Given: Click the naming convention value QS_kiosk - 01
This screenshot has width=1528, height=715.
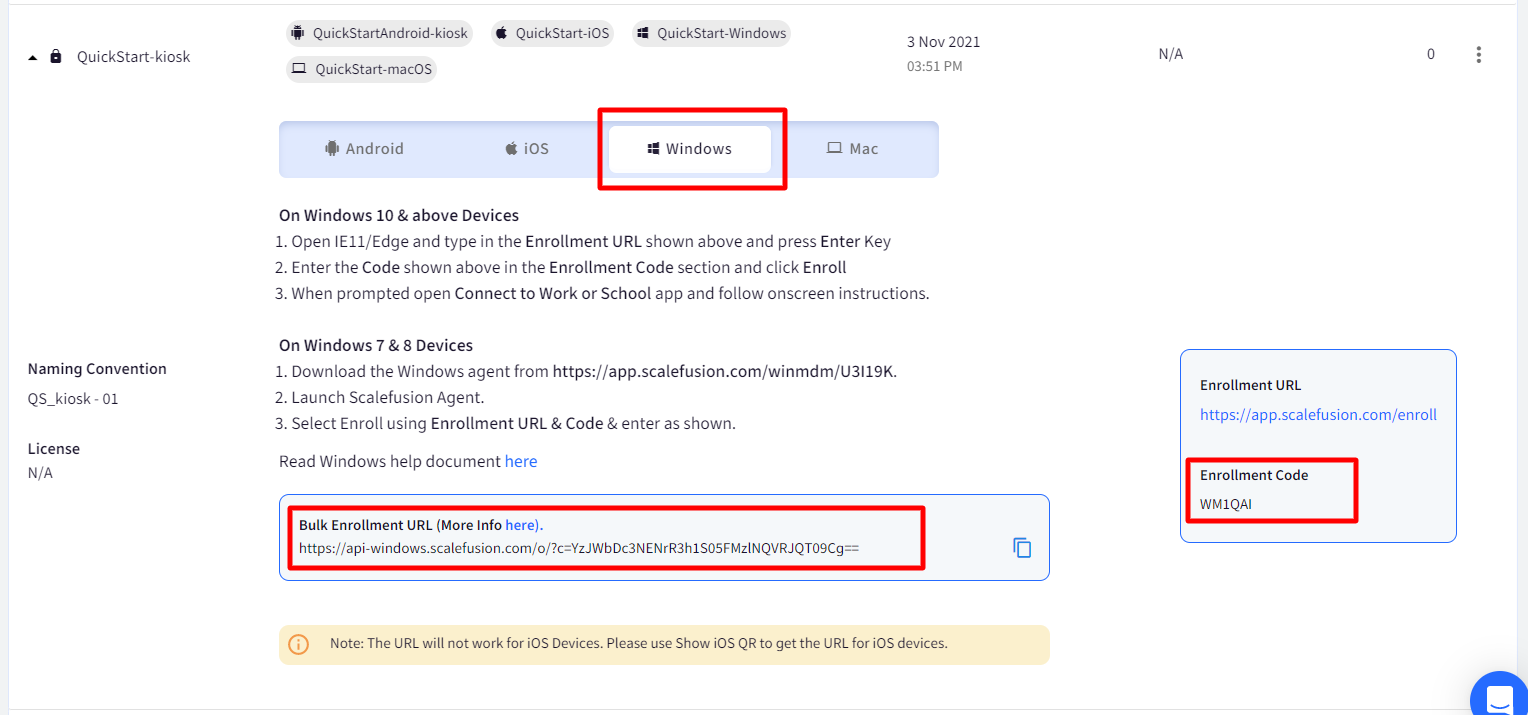Looking at the screenshot, I should point(73,399).
